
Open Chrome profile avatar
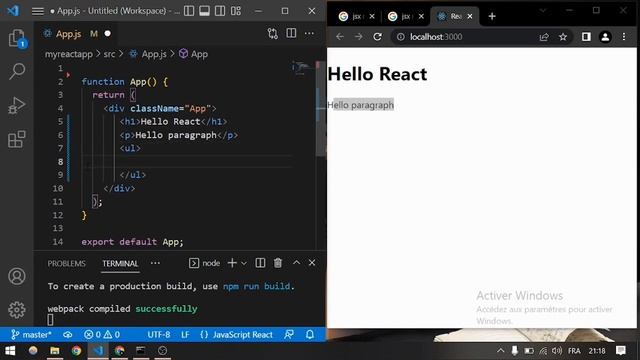point(605,37)
